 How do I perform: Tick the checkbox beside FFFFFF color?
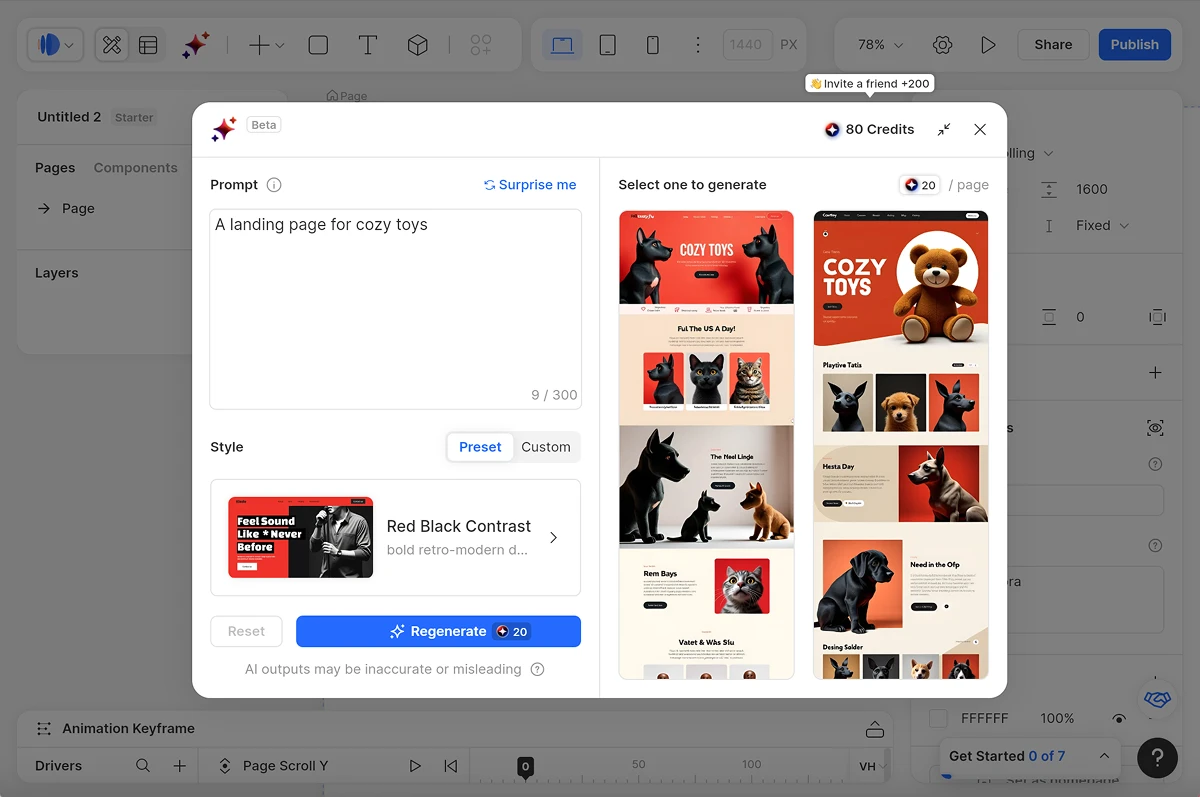[938, 718]
